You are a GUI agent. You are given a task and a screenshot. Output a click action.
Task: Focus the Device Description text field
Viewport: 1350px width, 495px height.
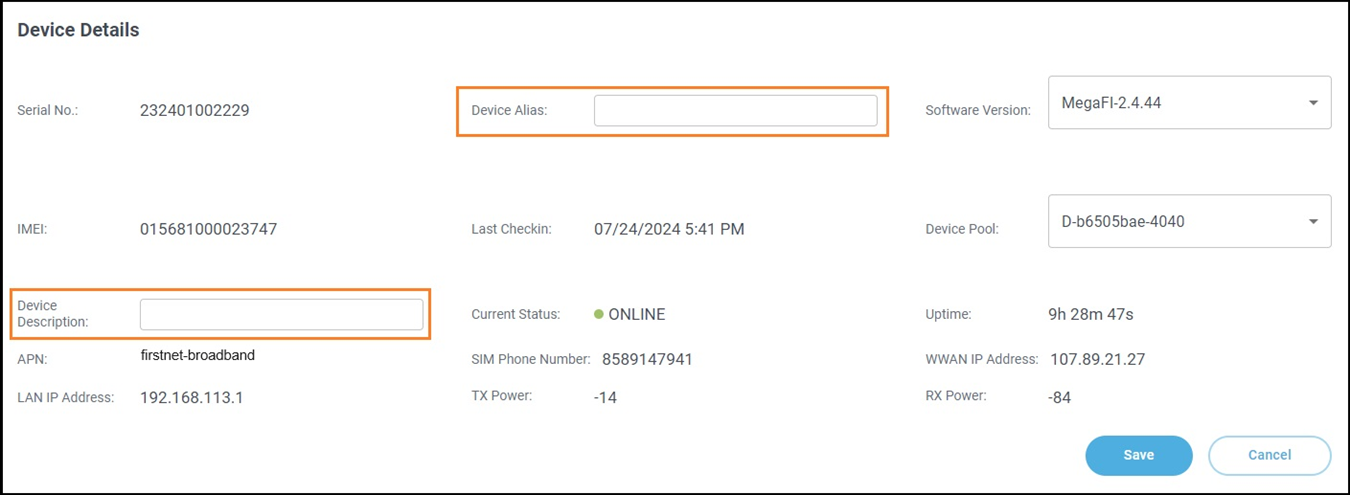pos(281,314)
